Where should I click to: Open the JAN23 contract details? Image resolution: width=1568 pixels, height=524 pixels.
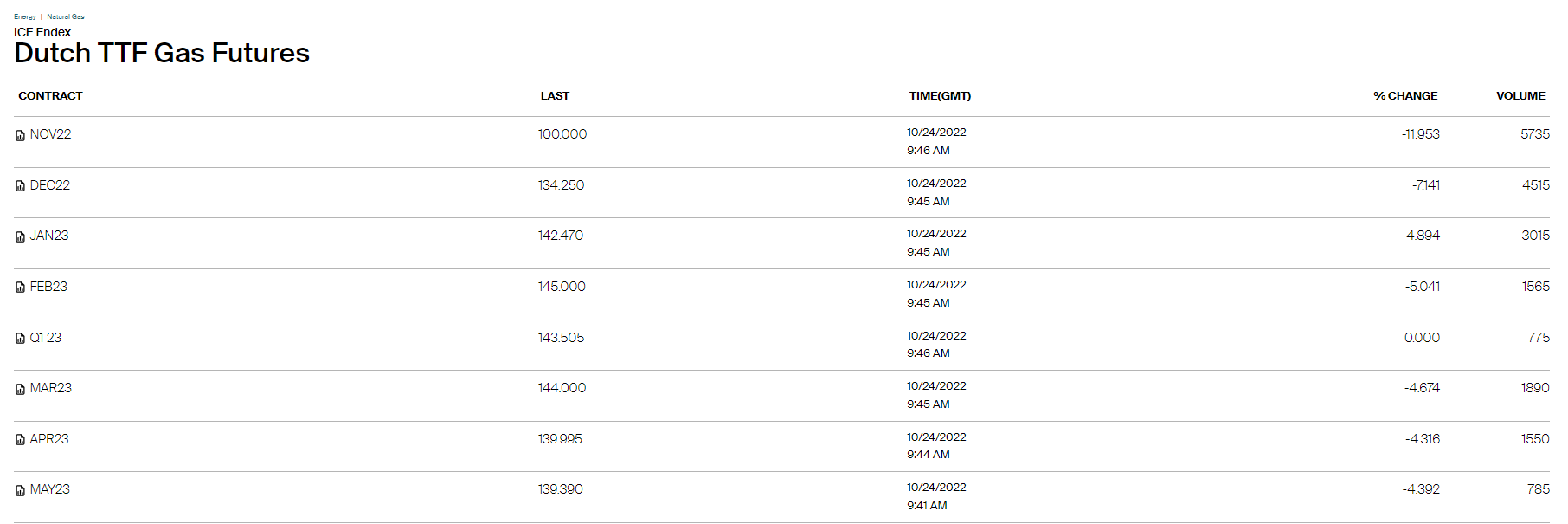(48, 236)
